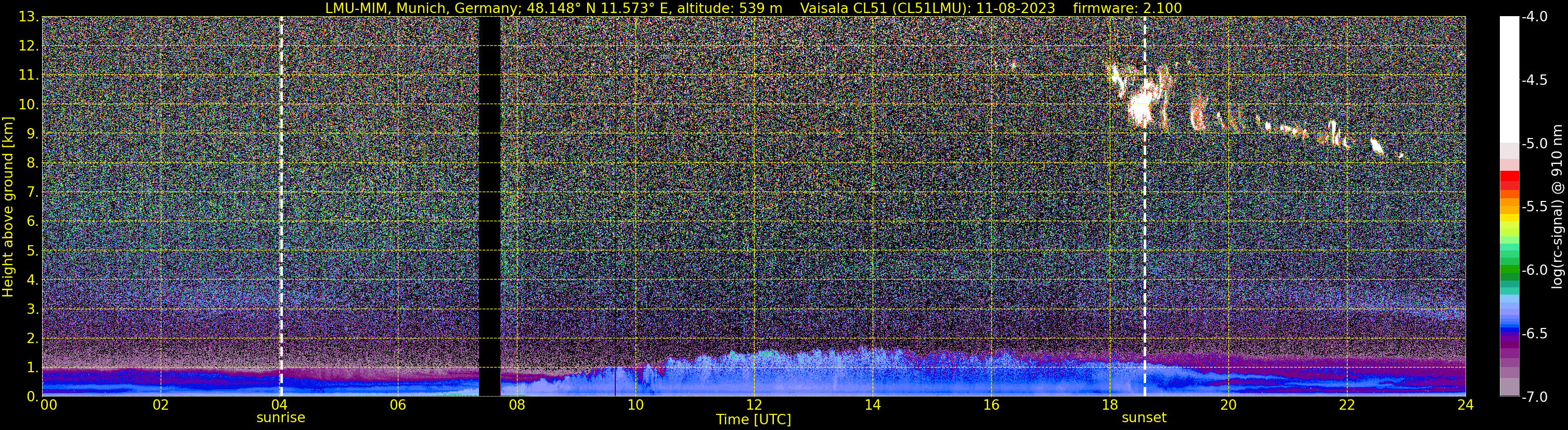Click the '2.' height axis tick label

click(x=33, y=338)
